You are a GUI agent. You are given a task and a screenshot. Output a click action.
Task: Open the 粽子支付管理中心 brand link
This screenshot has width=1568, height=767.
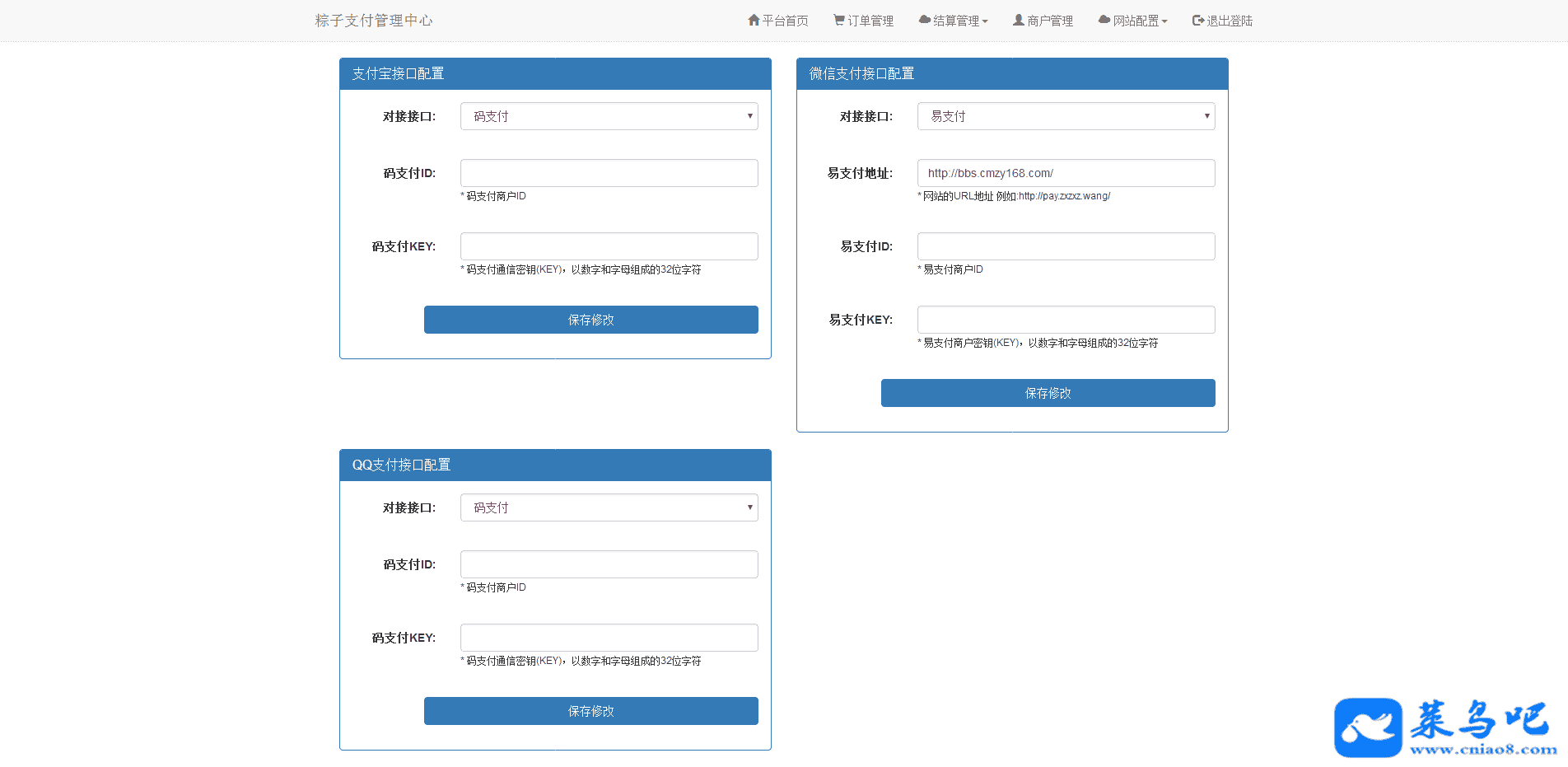click(x=373, y=21)
